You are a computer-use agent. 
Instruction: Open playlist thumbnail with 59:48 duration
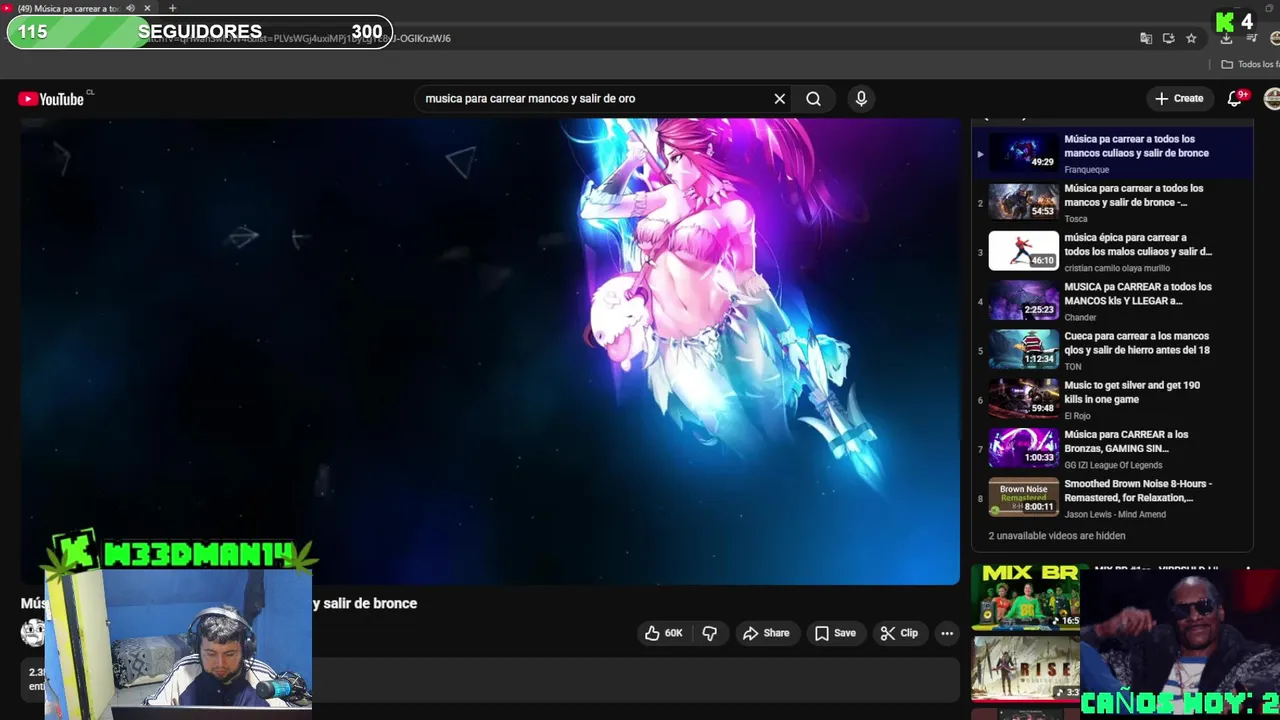tap(1023, 398)
